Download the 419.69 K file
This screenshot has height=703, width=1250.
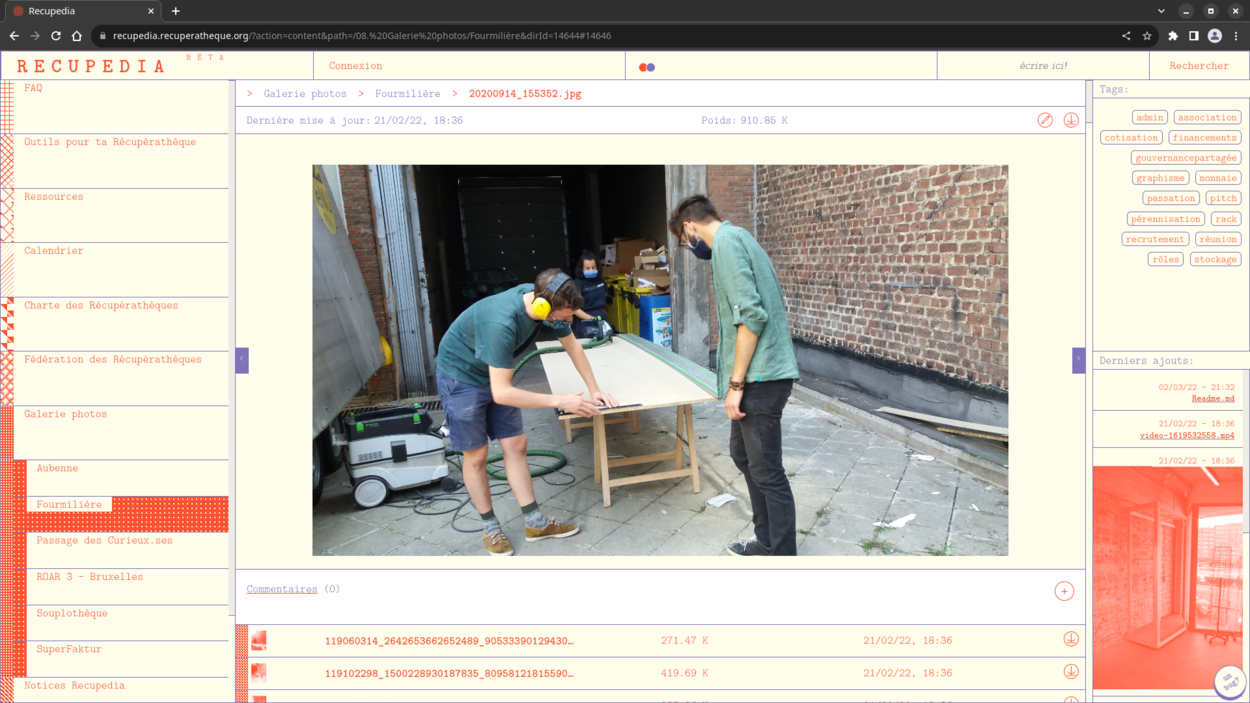1071,672
